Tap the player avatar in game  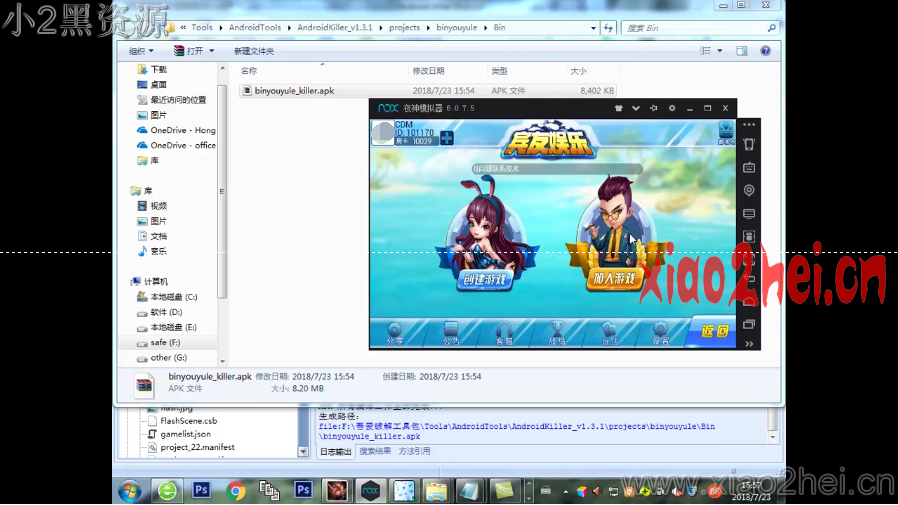click(x=383, y=133)
